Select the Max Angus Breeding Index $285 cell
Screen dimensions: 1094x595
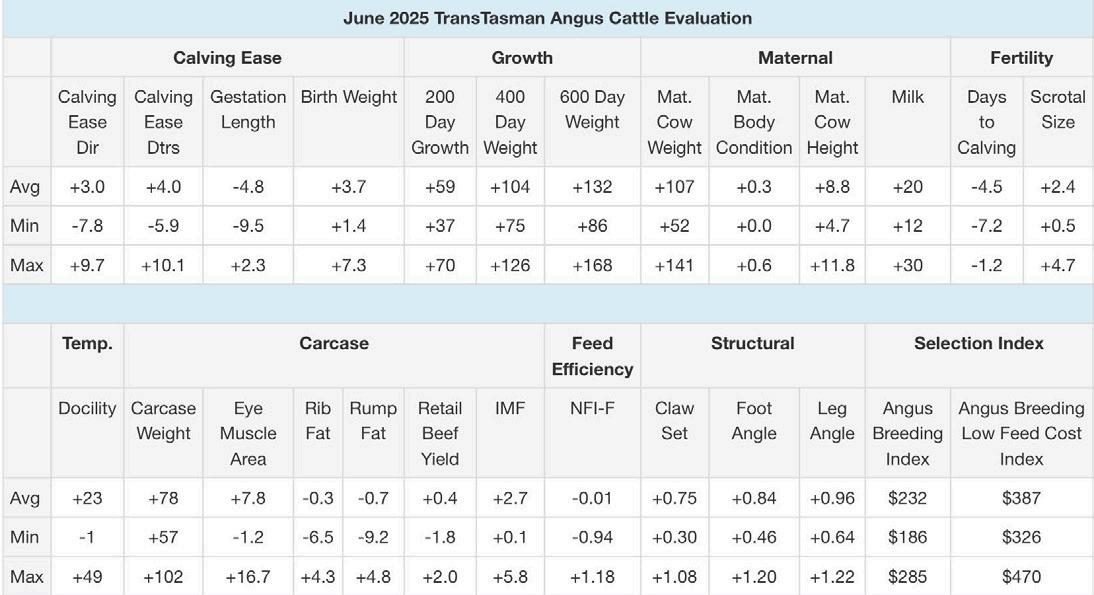pyautogui.click(x=908, y=577)
